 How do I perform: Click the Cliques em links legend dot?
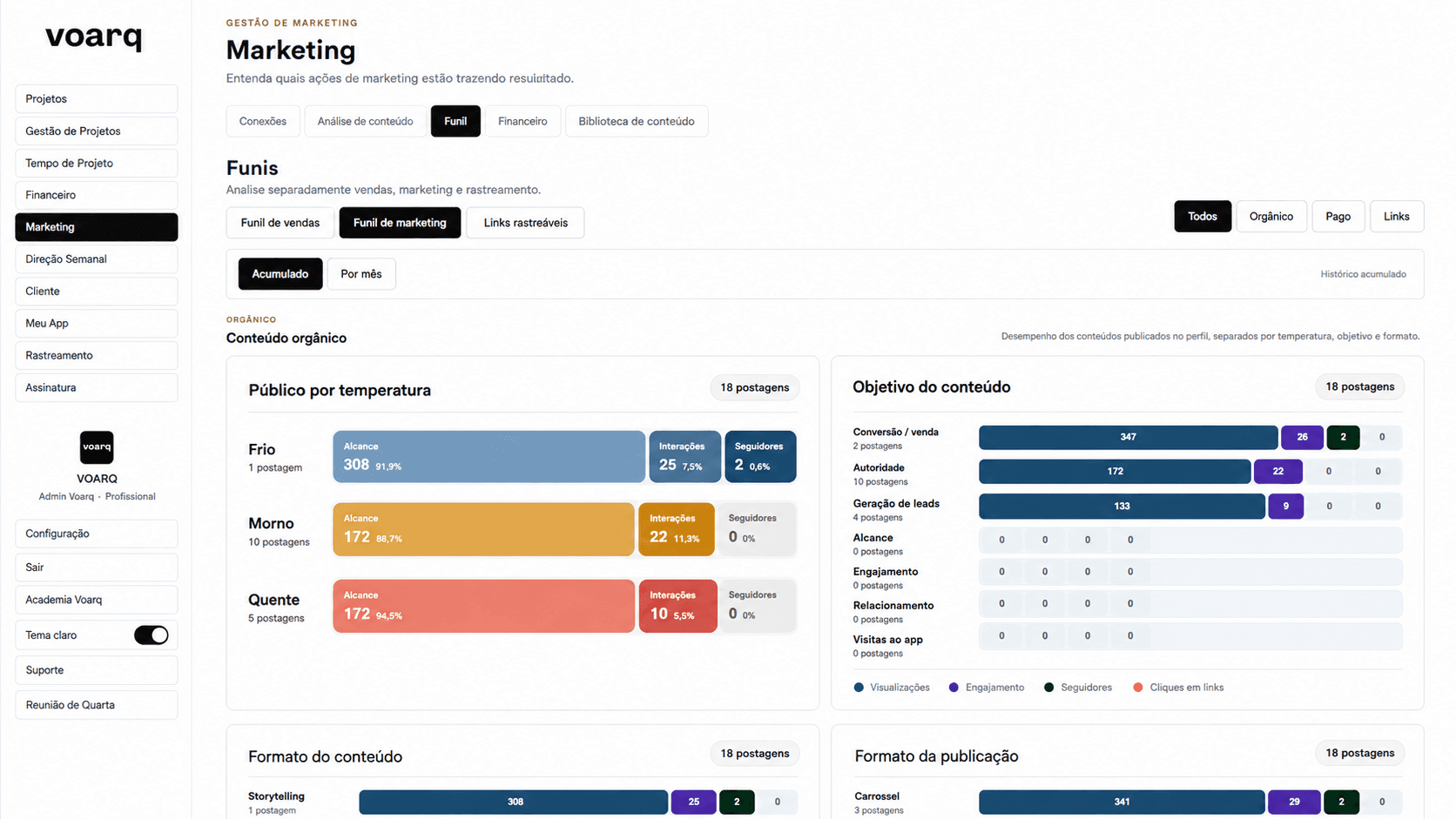(1138, 688)
